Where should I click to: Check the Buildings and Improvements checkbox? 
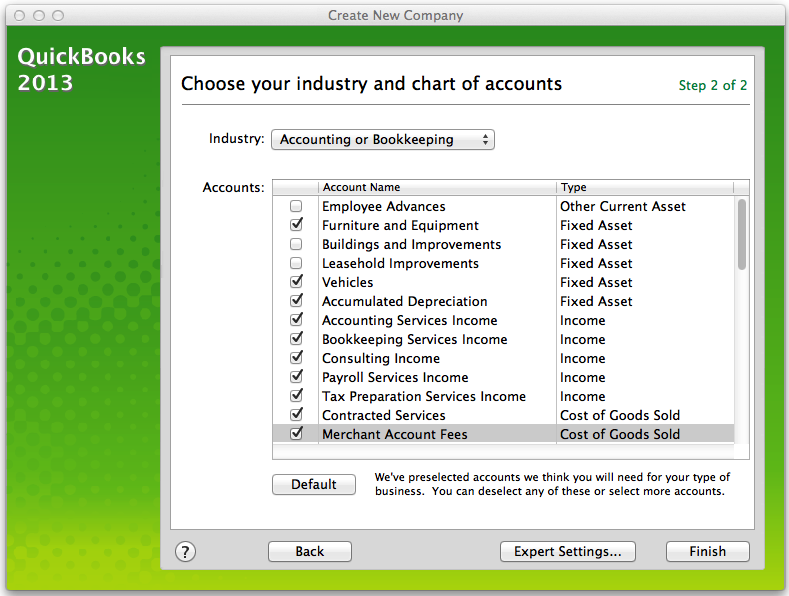[x=296, y=244]
